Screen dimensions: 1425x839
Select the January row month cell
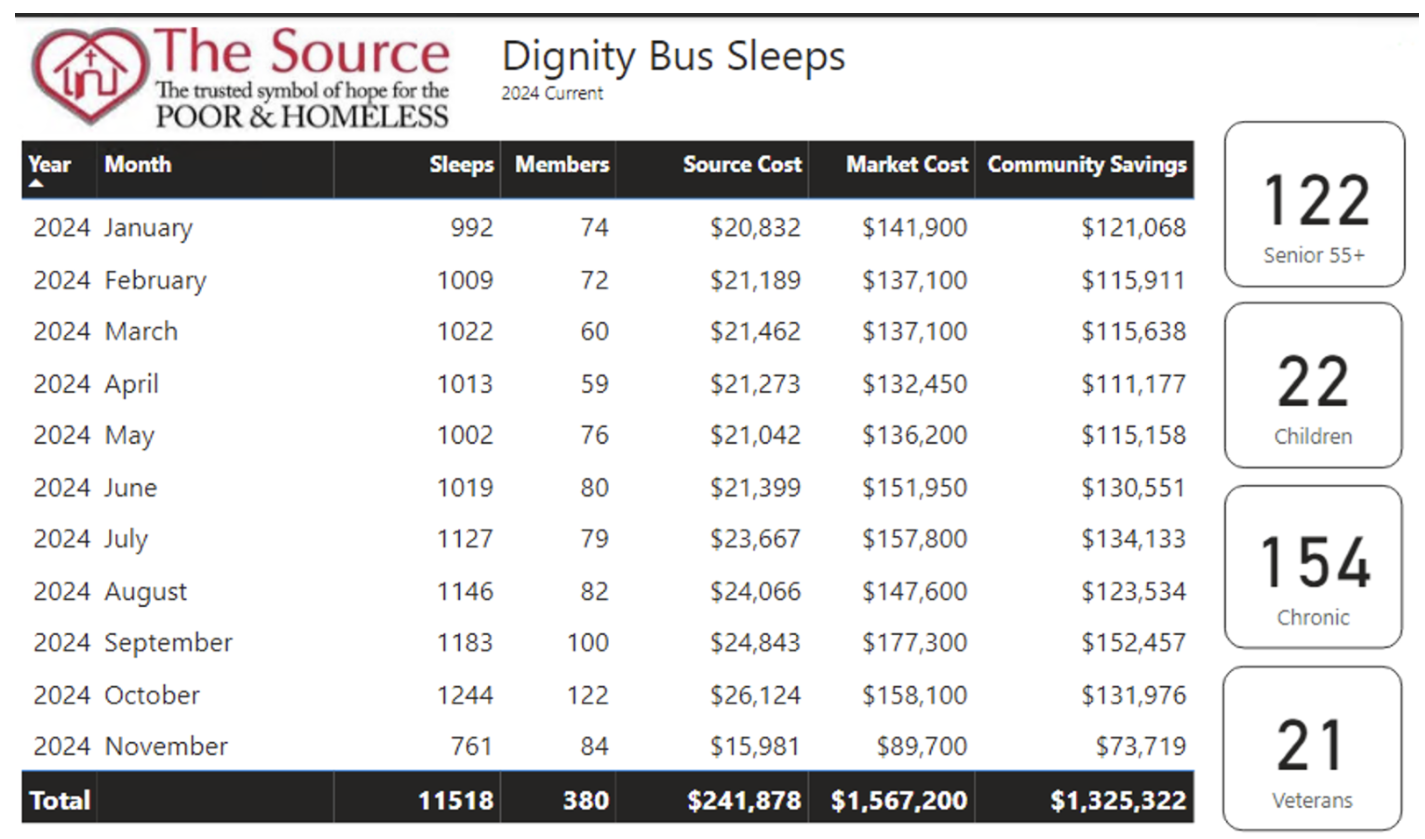[148, 228]
